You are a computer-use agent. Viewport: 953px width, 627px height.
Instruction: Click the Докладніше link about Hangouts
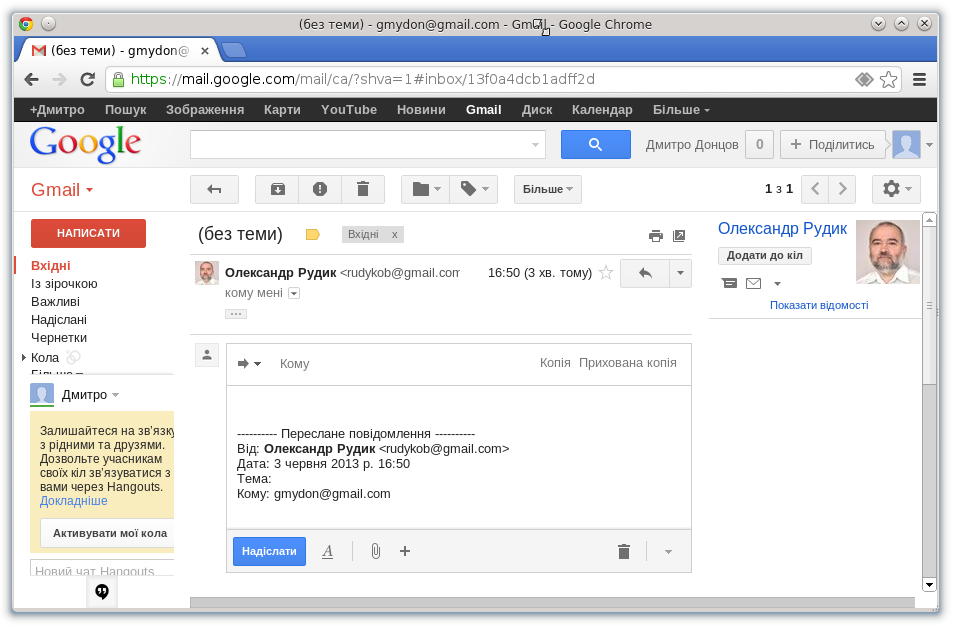[74, 501]
